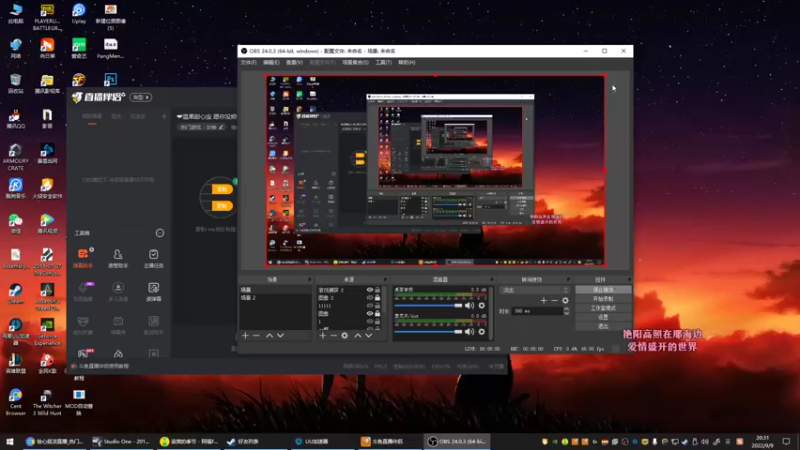
Task: Open Scene Collection menu in OBS
Action: click(x=355, y=62)
